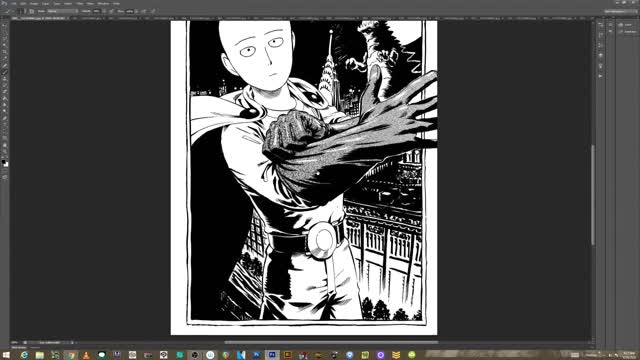Select the Blur tool
The width and height of the screenshot is (640, 360).
click(x=5, y=105)
